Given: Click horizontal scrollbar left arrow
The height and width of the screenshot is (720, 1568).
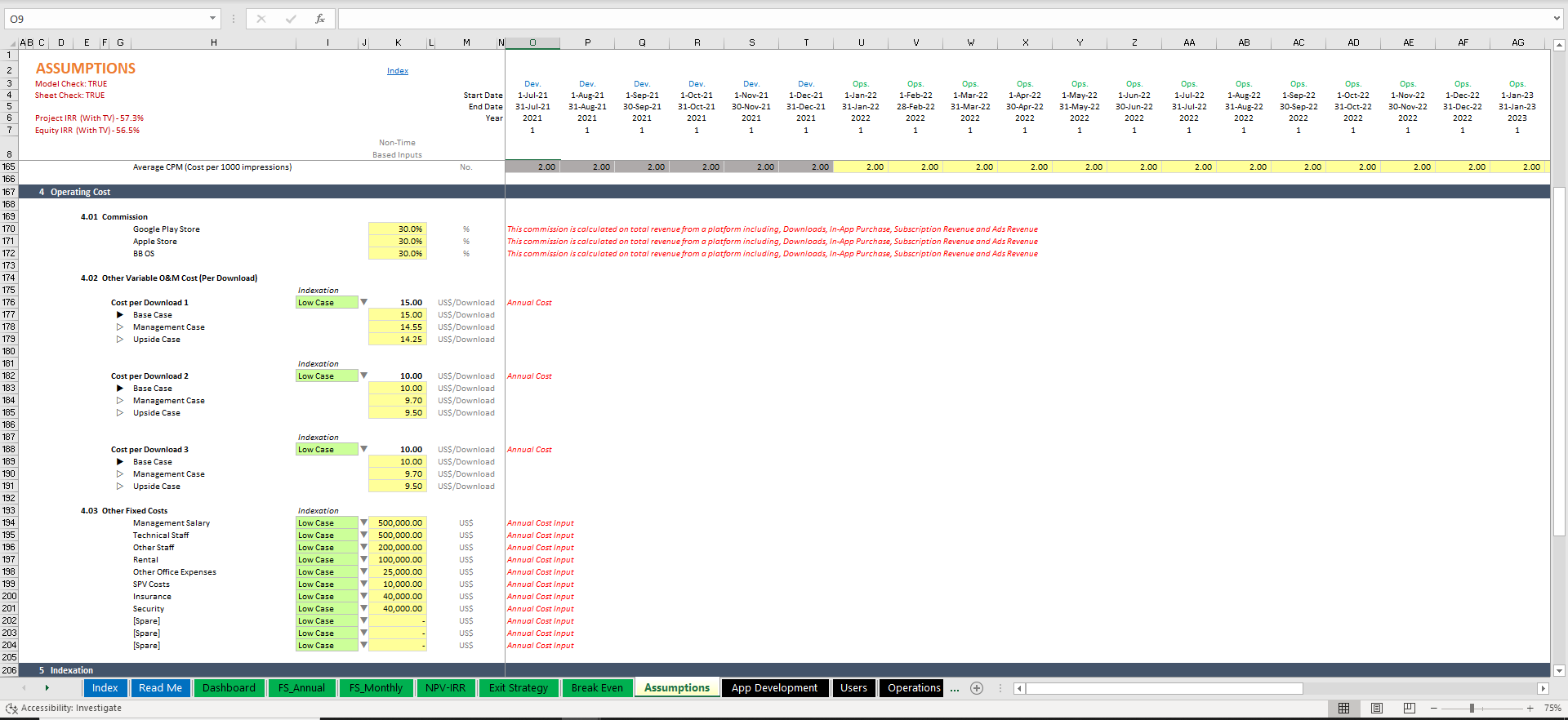Looking at the screenshot, I should click(x=1019, y=688).
